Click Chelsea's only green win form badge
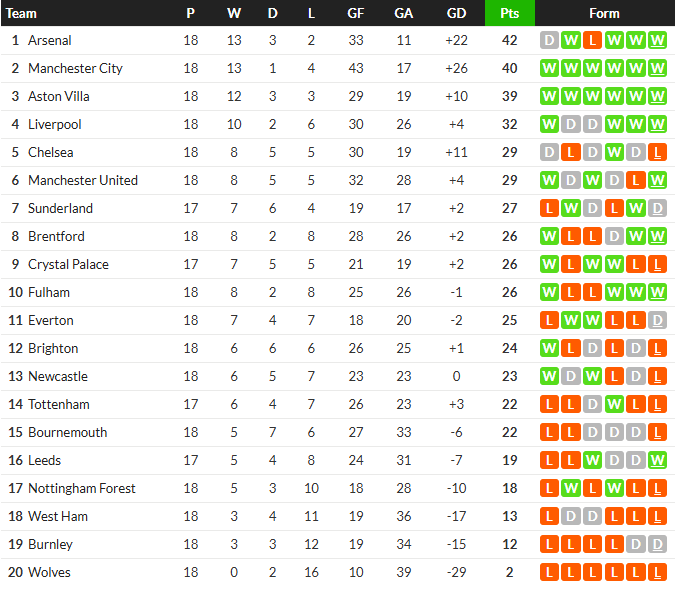 click(614, 152)
